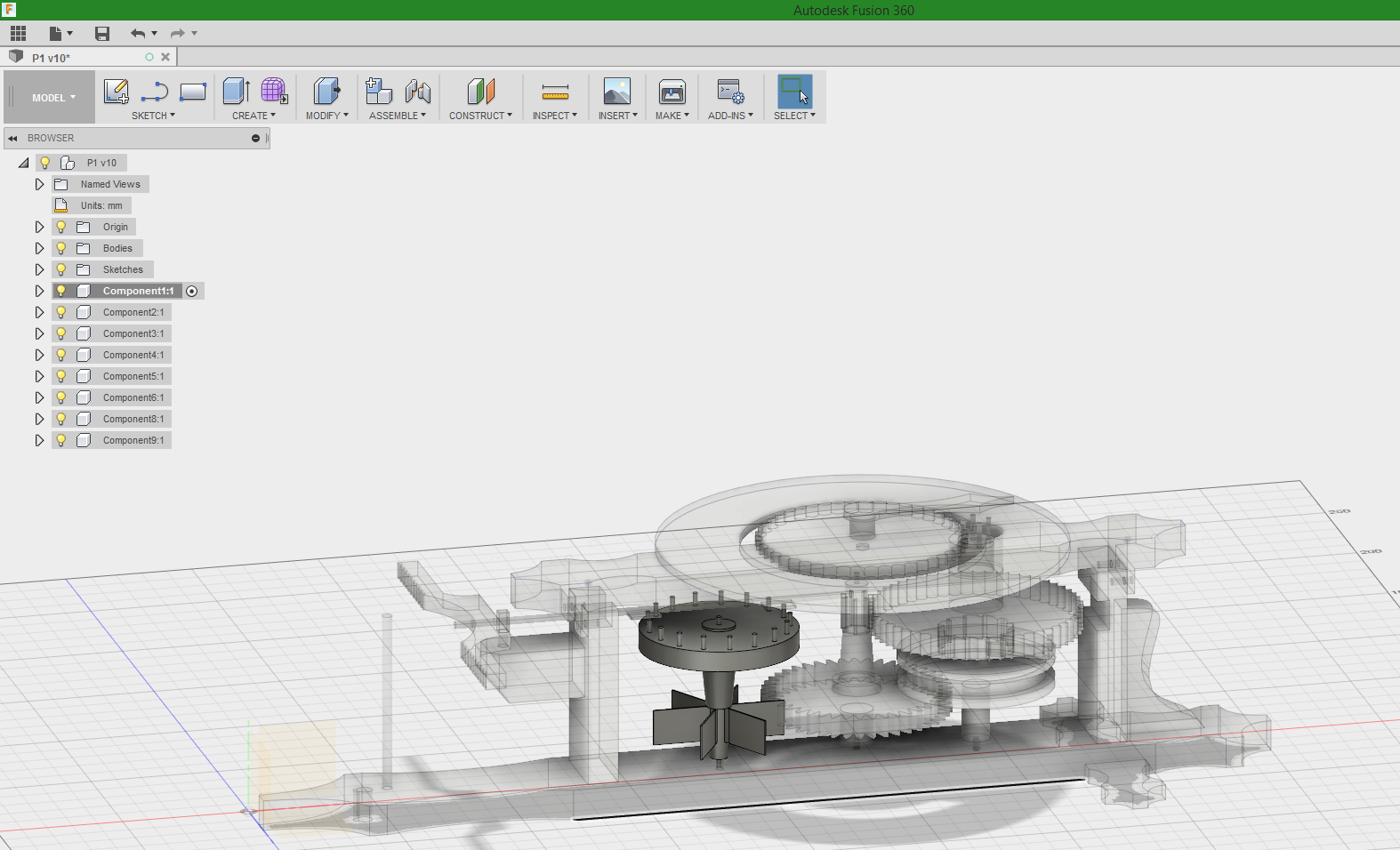Click the Joint icon in Assemble

417,91
